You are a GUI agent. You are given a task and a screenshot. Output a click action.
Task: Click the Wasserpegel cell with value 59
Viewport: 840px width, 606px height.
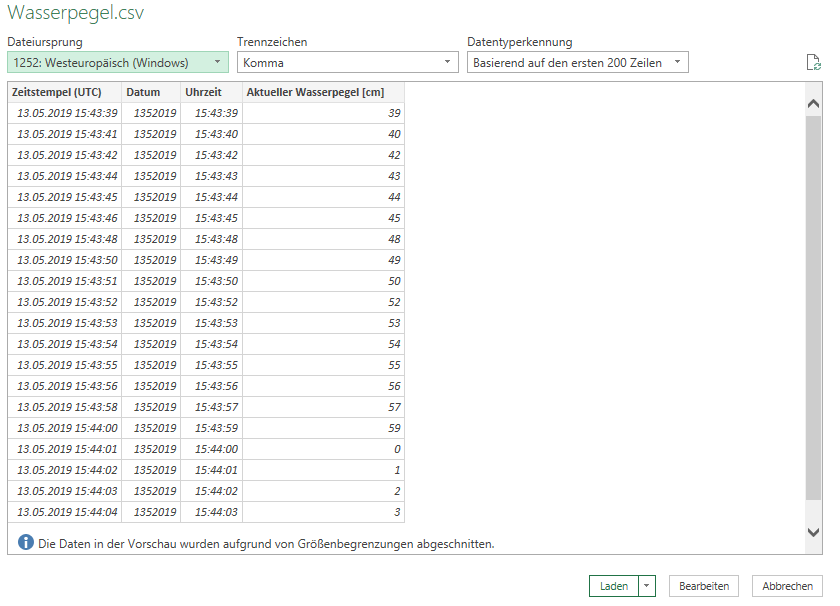(323, 428)
